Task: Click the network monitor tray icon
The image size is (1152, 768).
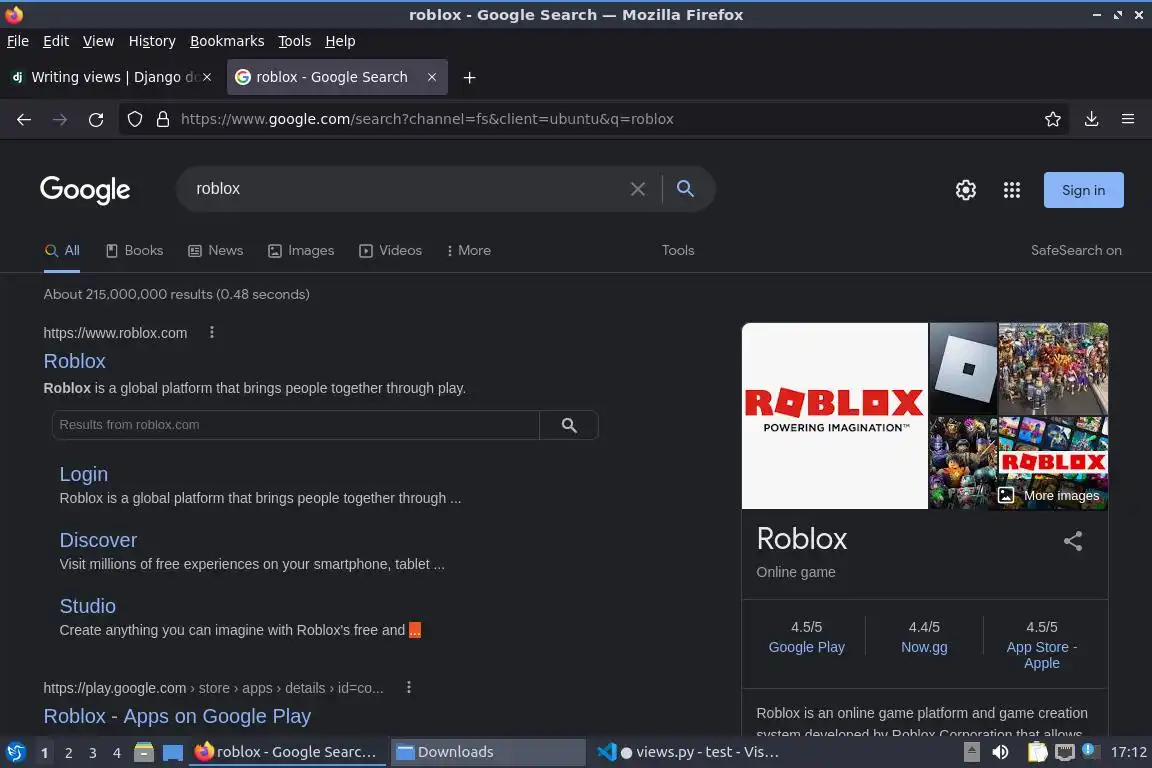Action: (1064, 752)
